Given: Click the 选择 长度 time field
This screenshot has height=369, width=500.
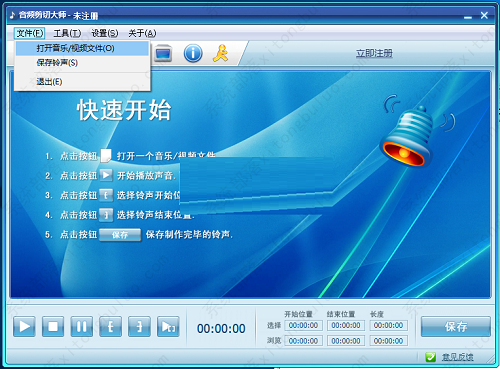Looking at the screenshot, I should pos(388,325).
